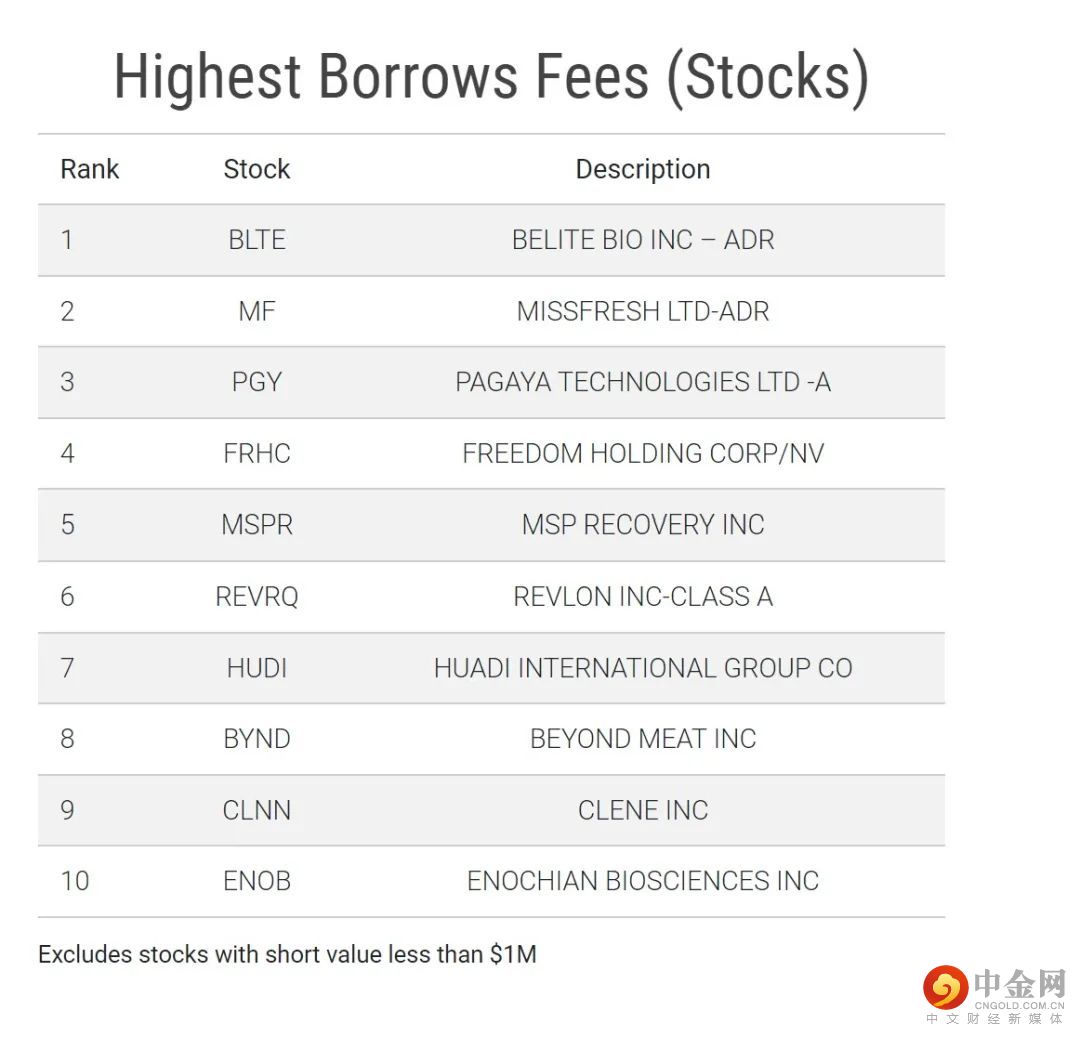The width and height of the screenshot is (1080, 1037).
Task: Click the Description column header
Action: 643,169
